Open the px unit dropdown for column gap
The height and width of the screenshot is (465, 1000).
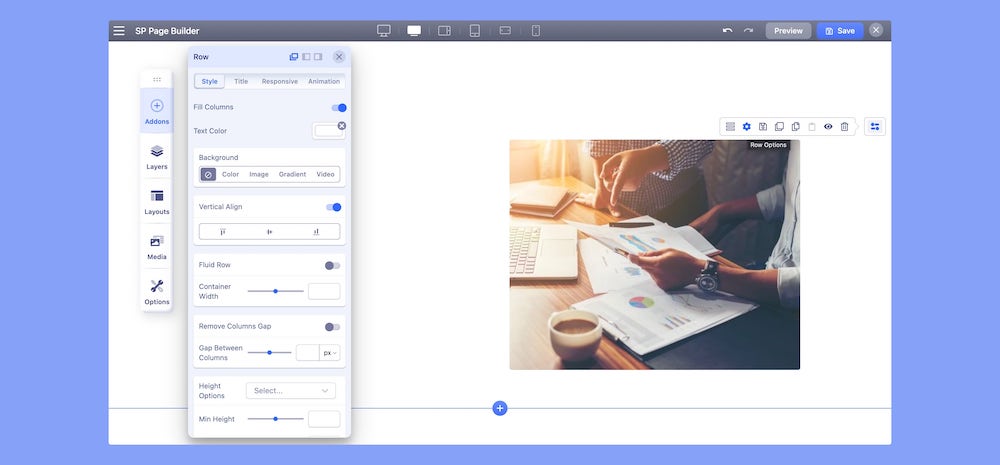(x=330, y=353)
